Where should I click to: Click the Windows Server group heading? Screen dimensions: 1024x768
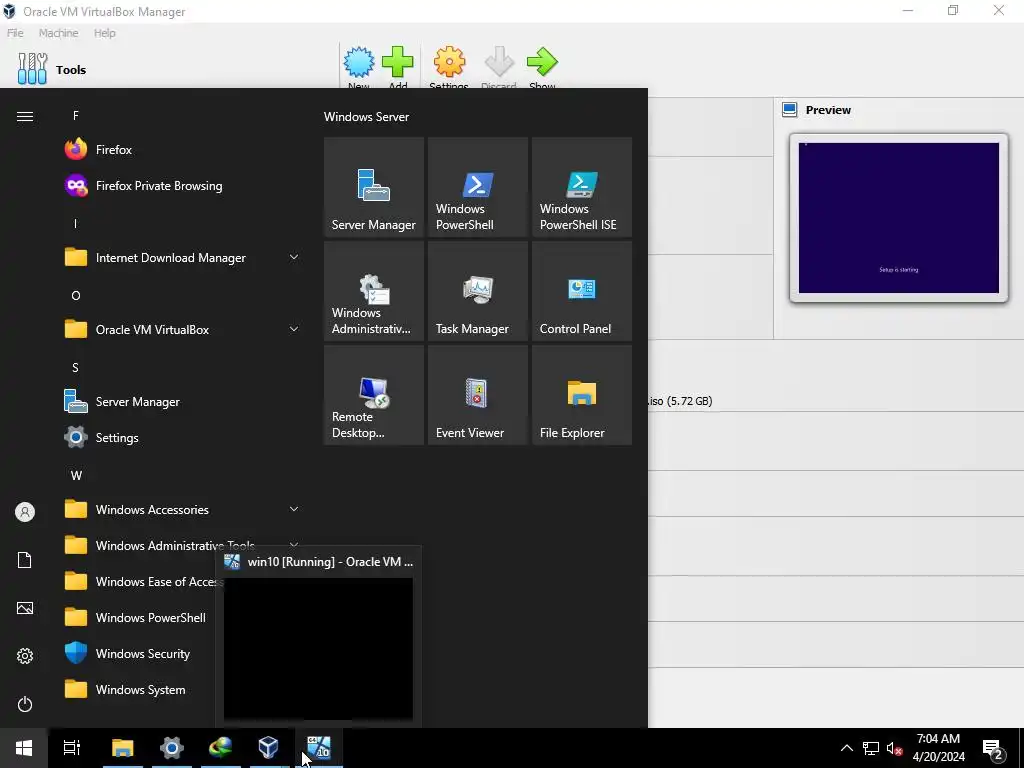point(366,117)
